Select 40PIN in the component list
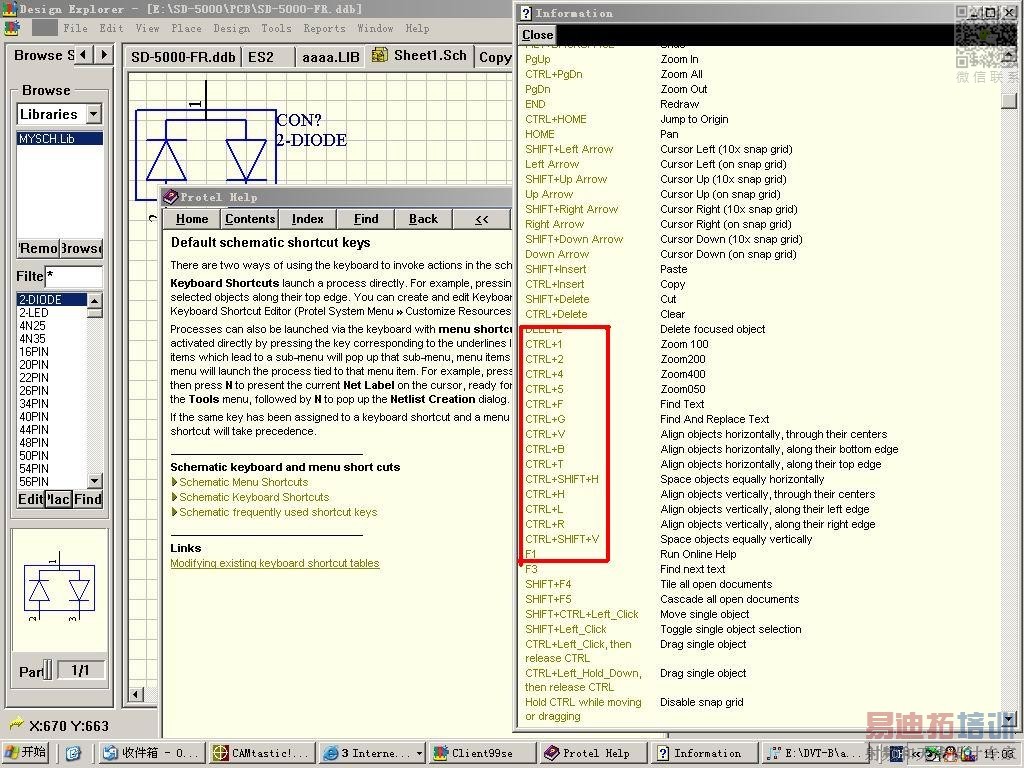 tap(52, 417)
